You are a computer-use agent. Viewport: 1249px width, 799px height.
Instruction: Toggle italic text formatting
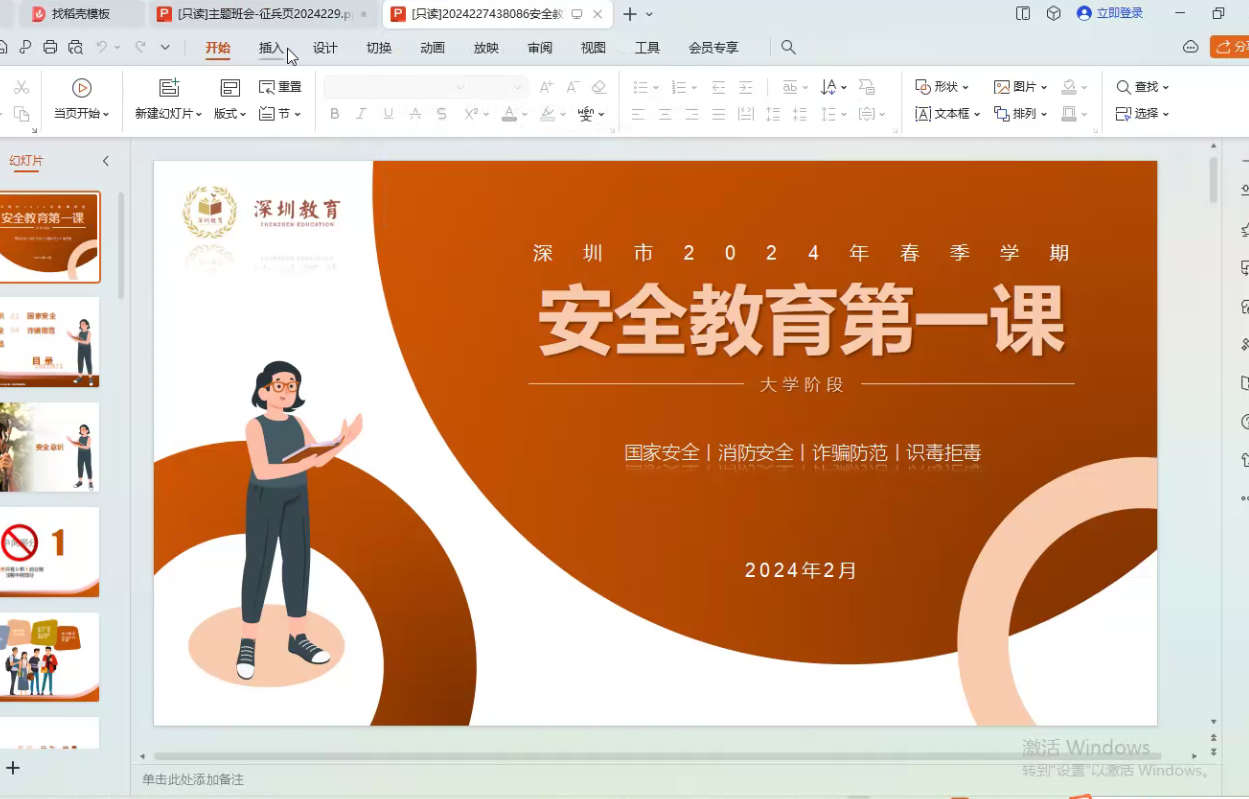[362, 114]
